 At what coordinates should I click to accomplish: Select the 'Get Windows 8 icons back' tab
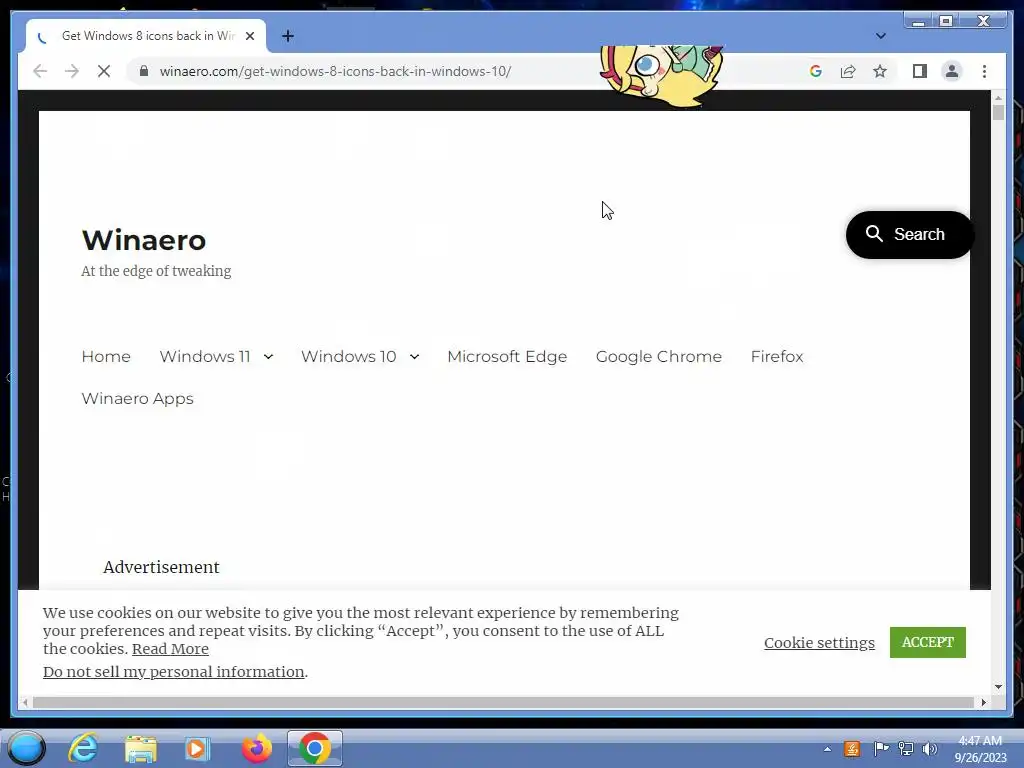click(x=146, y=36)
